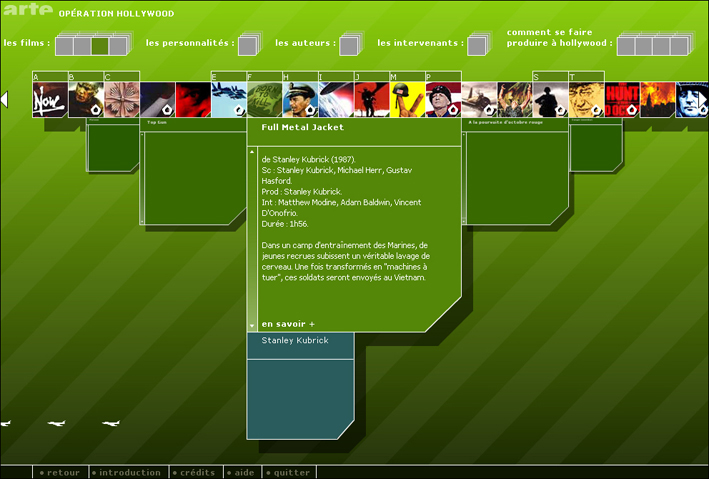Jump to letter S tab
This screenshot has height=479, width=709.
550,76
